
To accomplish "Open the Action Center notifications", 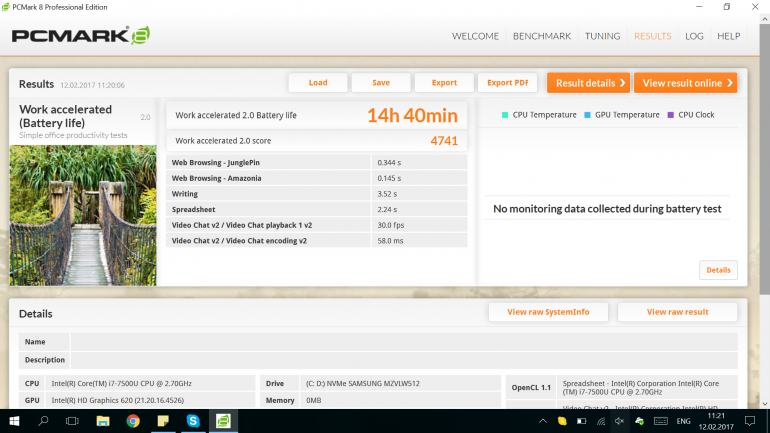I will (x=750, y=421).
